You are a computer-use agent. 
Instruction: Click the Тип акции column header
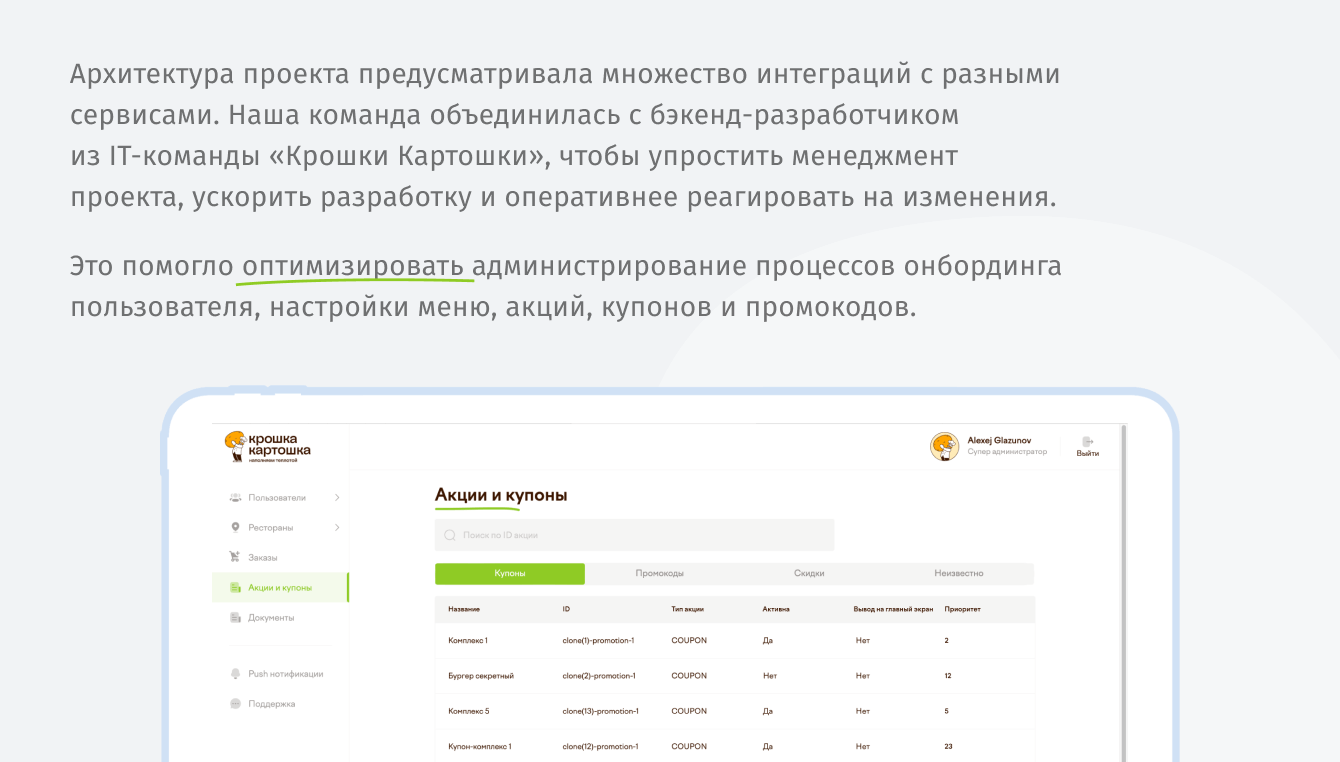click(x=688, y=609)
